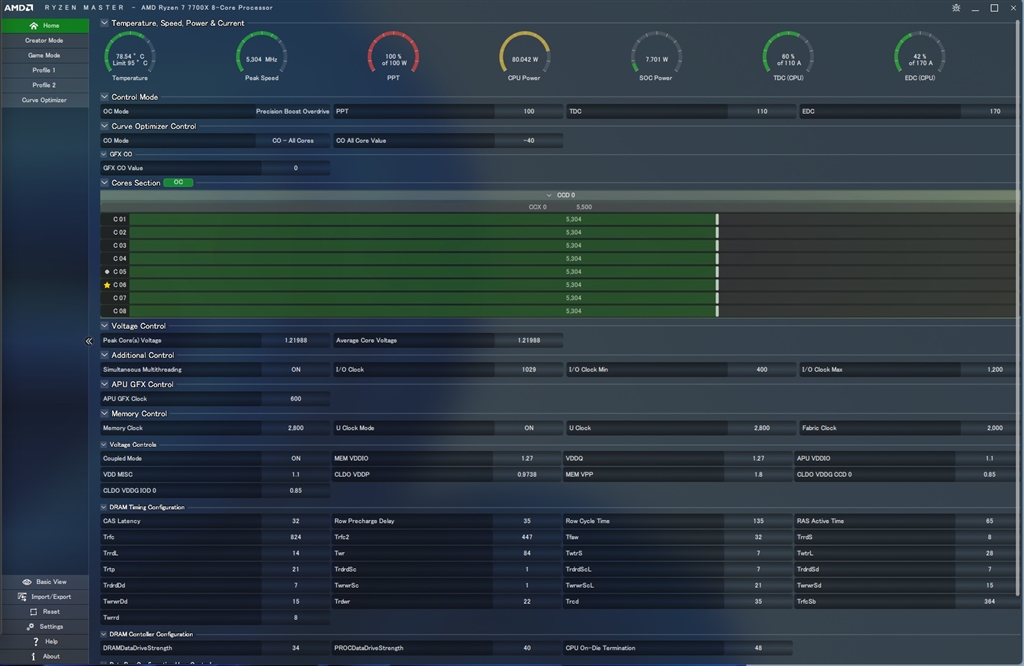Click the C 01 core frequency bar
Viewport: 1024px width, 666px height.
424,219
